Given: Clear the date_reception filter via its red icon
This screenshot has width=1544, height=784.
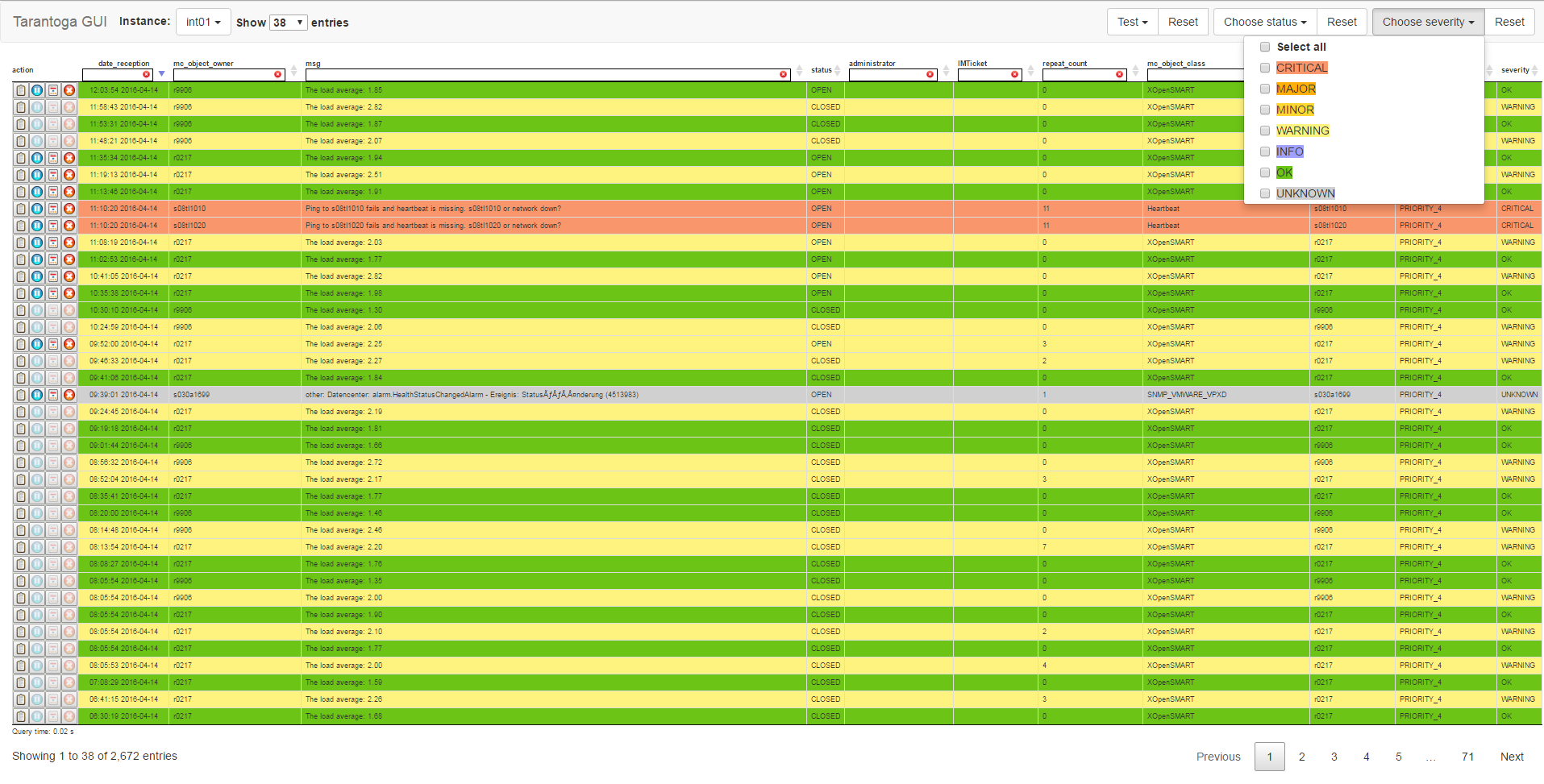Looking at the screenshot, I should pyautogui.click(x=146, y=73).
